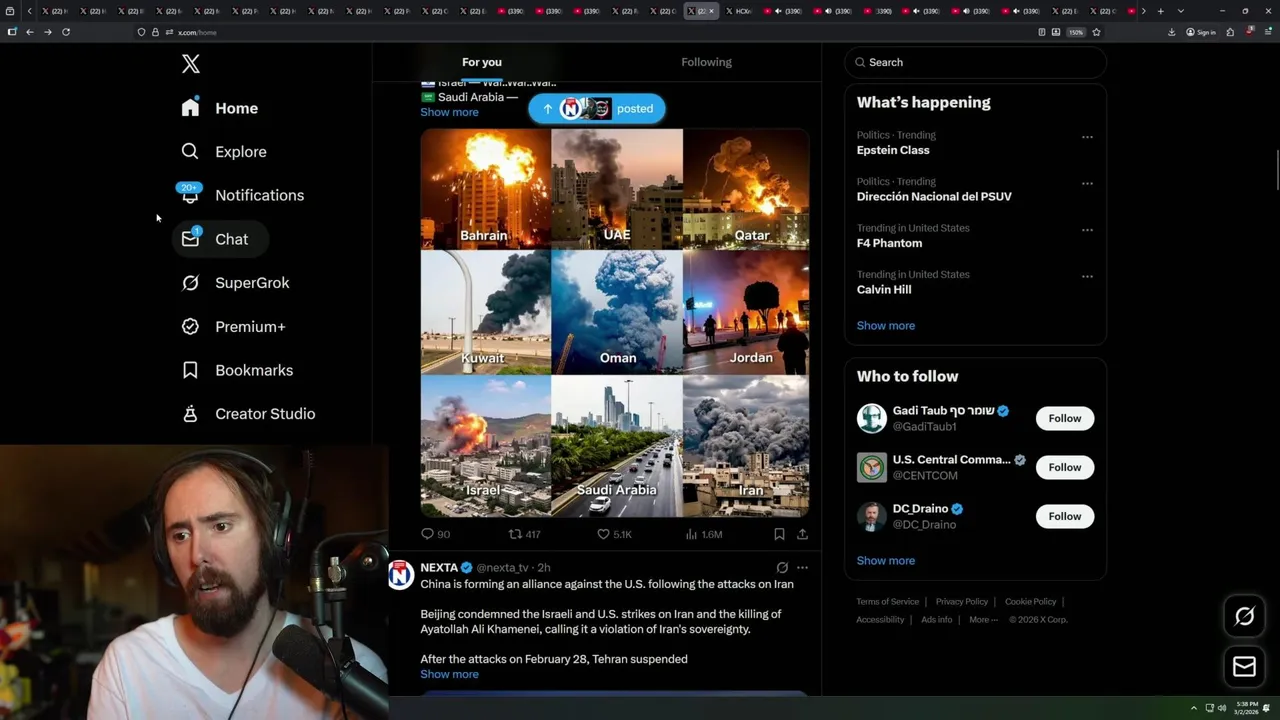Follow U.S. Central Command

pos(1065,467)
